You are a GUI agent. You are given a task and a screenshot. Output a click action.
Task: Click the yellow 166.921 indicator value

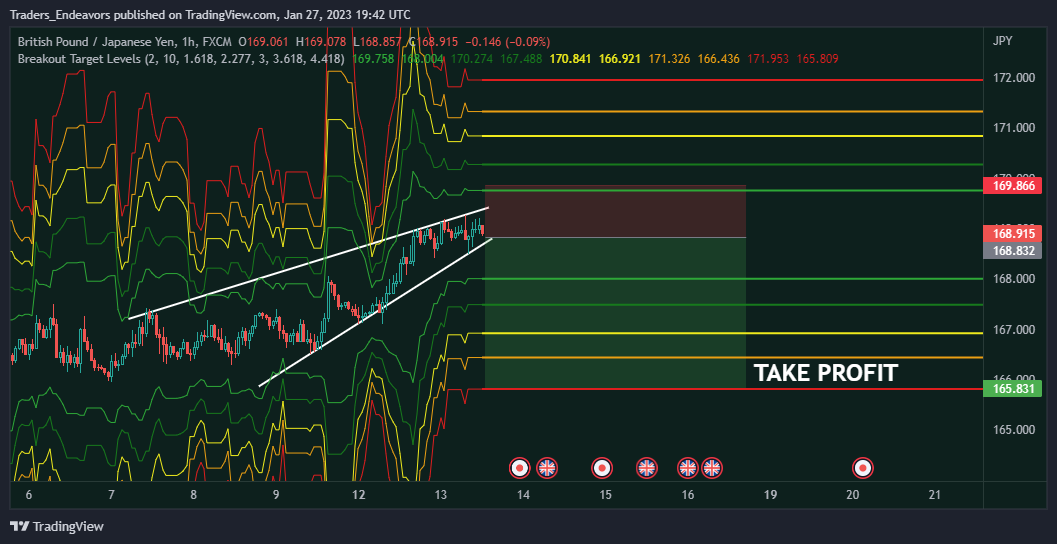pos(621,59)
